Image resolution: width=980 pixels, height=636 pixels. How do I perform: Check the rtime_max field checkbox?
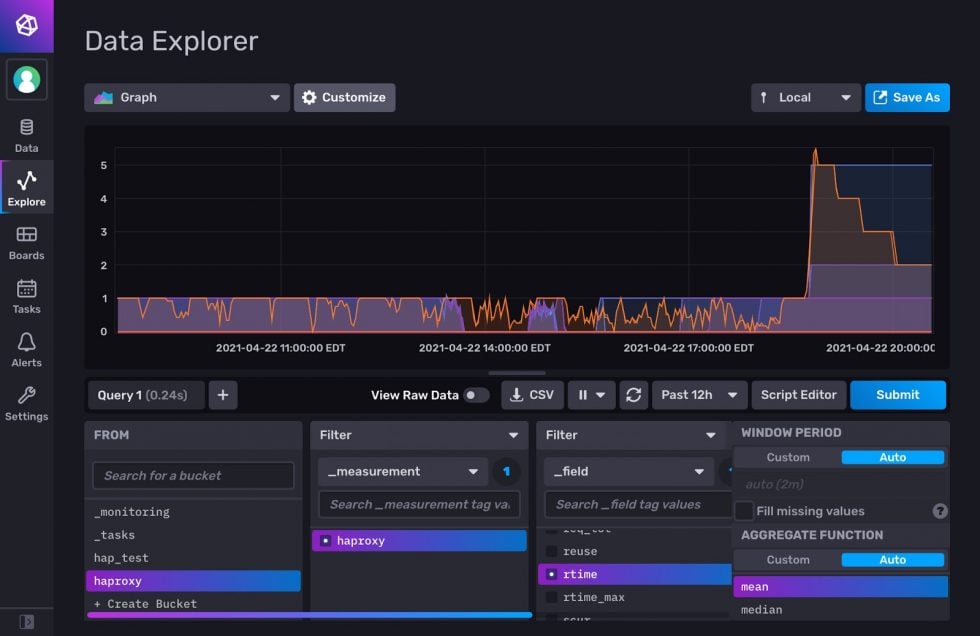point(553,597)
